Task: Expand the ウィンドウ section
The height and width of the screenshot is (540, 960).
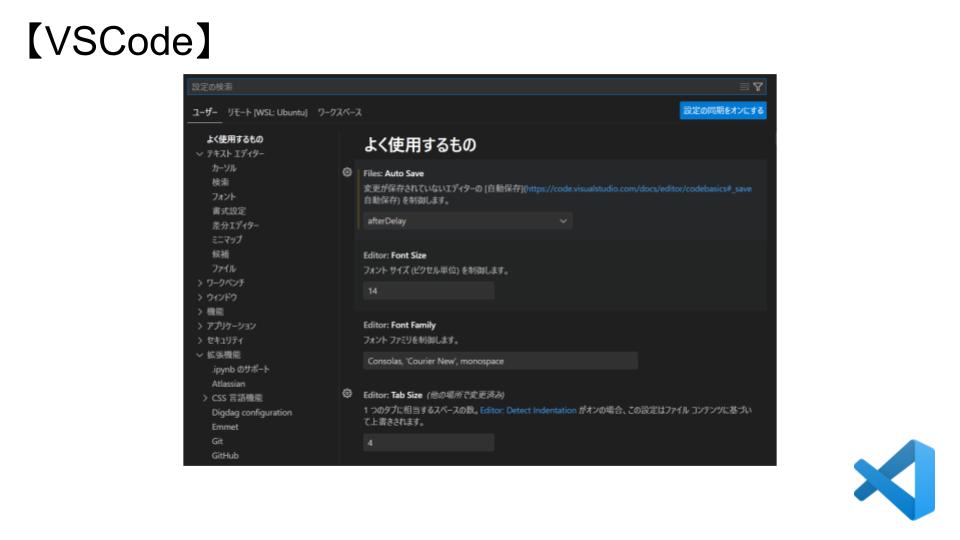Action: [200, 297]
